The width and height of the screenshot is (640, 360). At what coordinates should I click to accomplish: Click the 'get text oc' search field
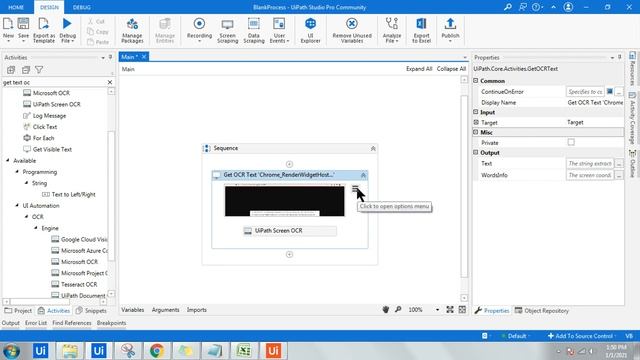pyautogui.click(x=54, y=82)
